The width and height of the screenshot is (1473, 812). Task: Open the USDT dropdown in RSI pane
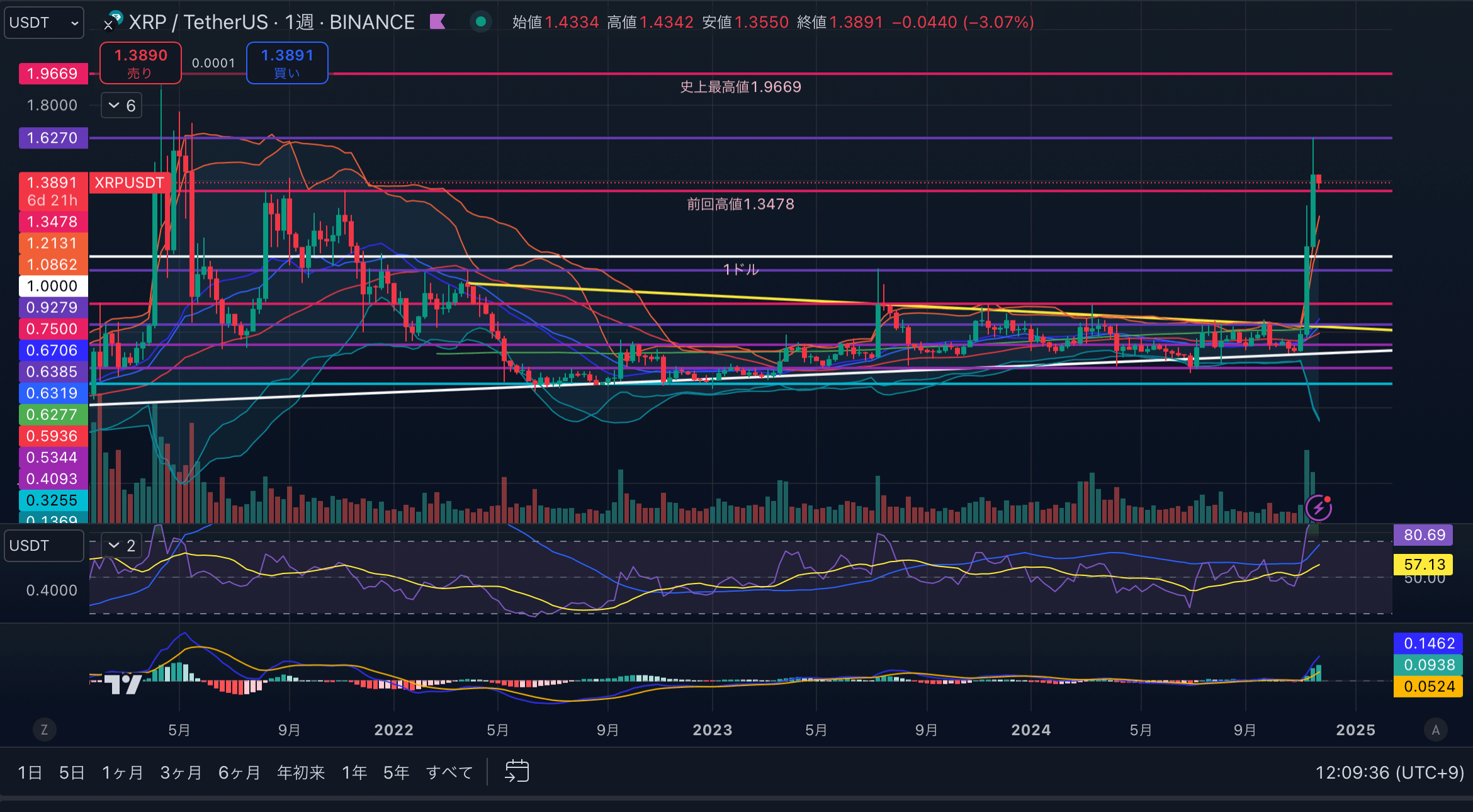click(44, 545)
